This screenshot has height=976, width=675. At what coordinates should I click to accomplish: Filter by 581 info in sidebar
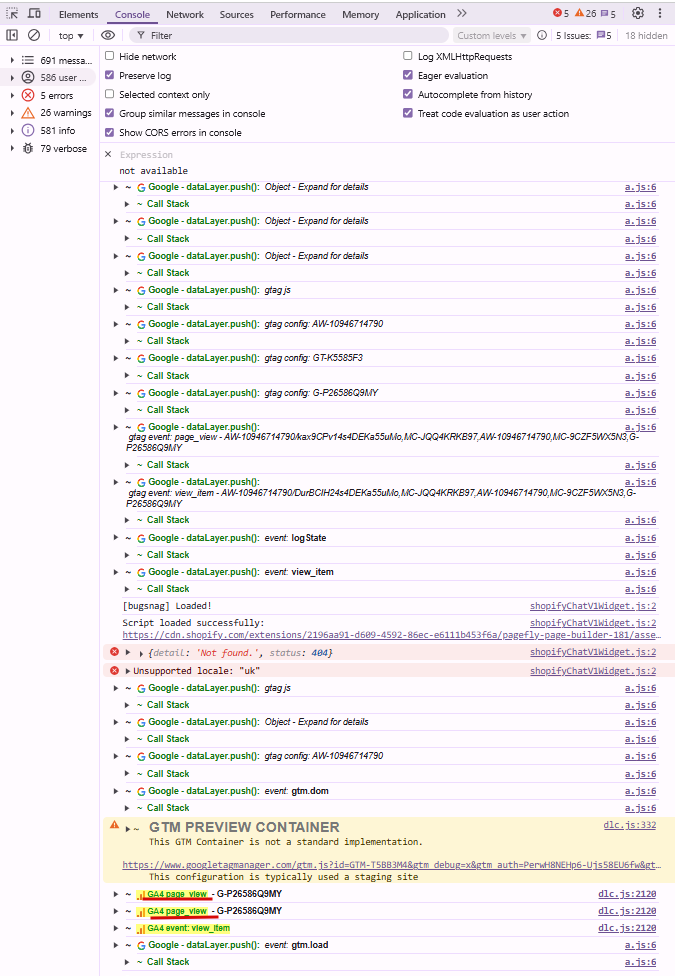(51, 131)
